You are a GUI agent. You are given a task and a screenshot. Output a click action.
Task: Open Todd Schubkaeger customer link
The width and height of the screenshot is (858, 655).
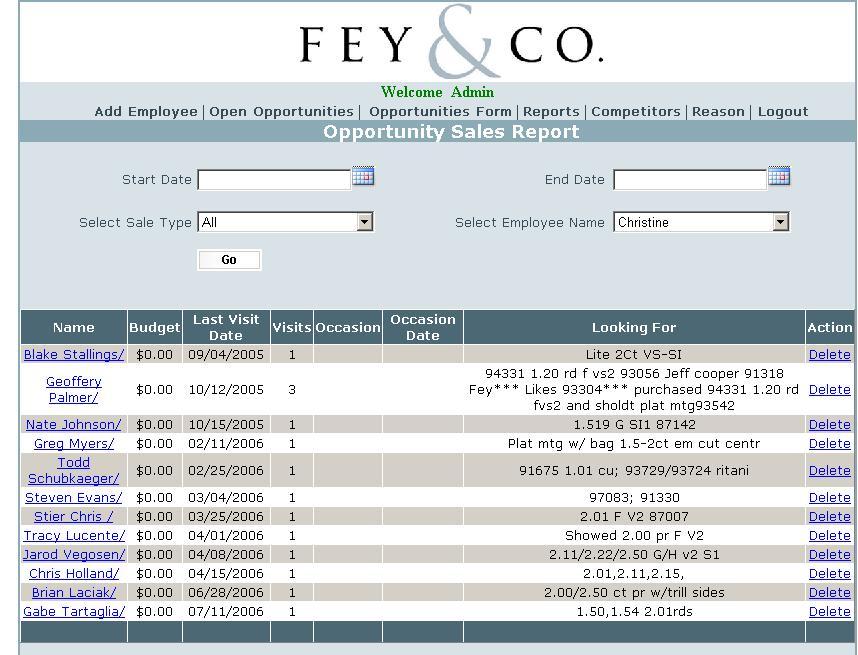tap(73, 471)
